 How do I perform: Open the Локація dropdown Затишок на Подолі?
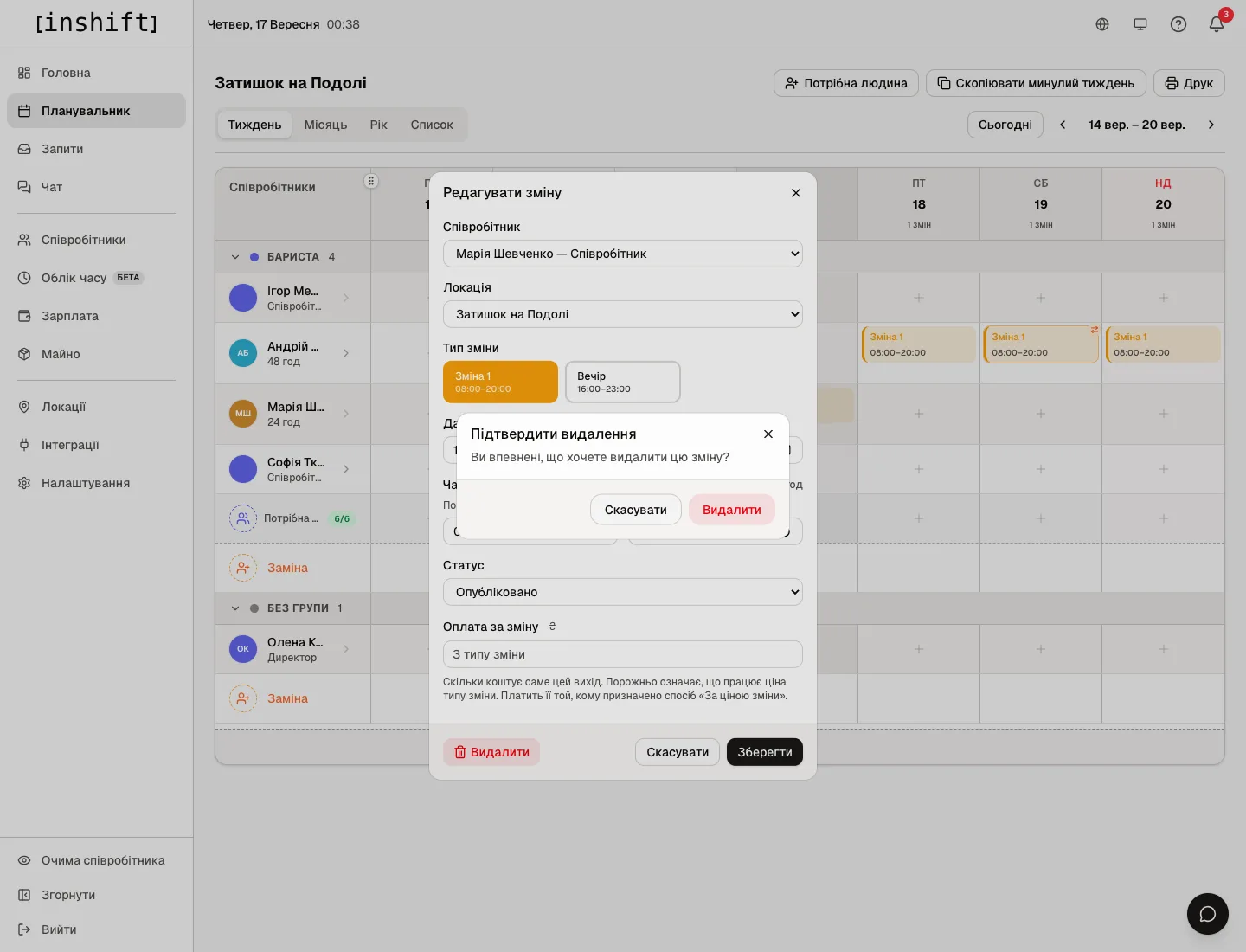(x=623, y=314)
